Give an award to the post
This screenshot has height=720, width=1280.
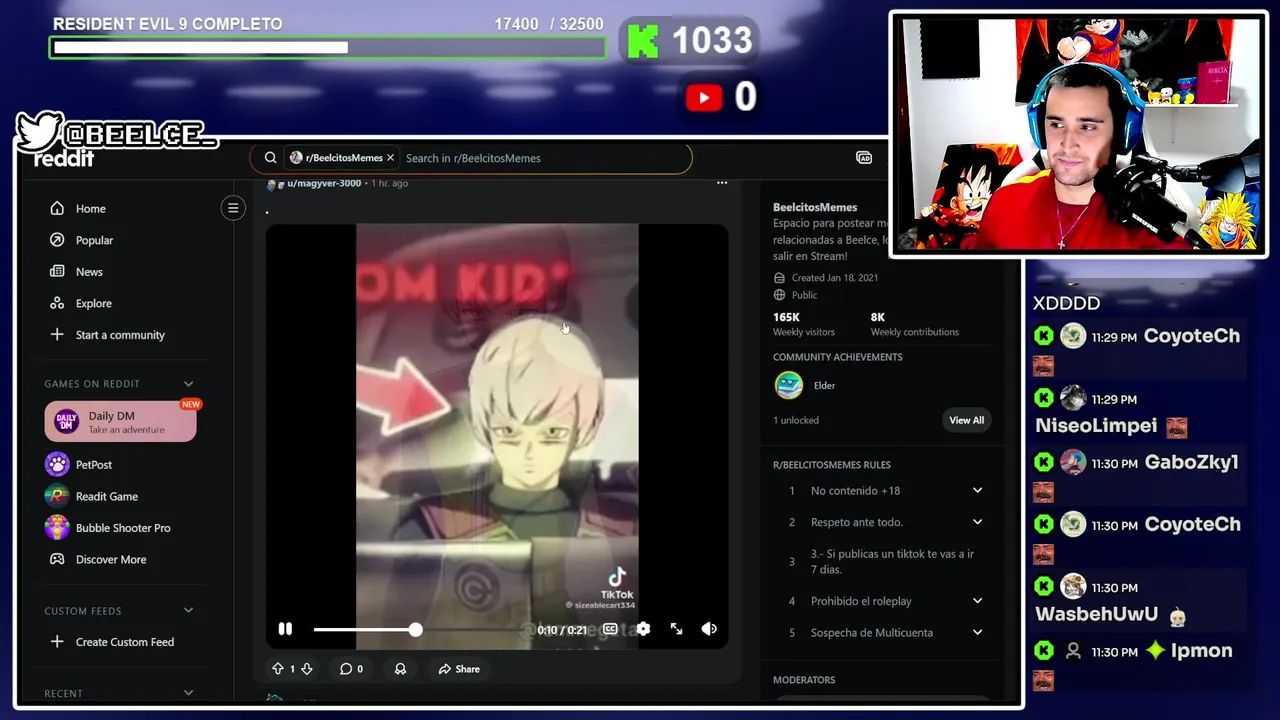click(400, 669)
